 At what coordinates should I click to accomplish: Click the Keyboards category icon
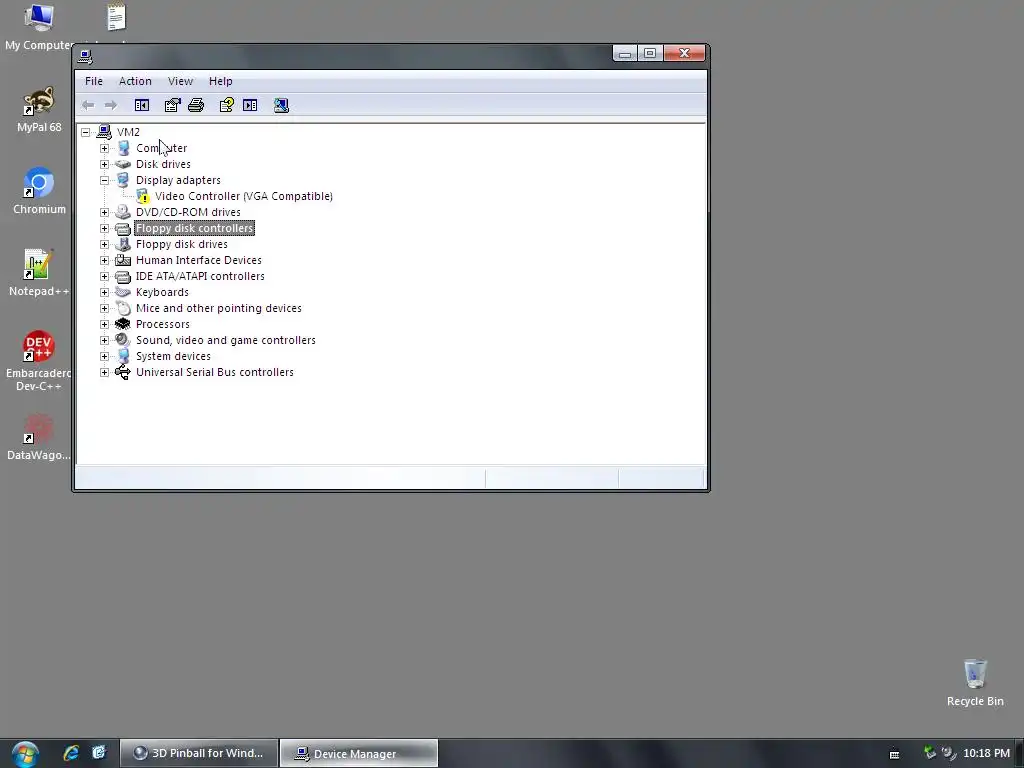point(123,292)
